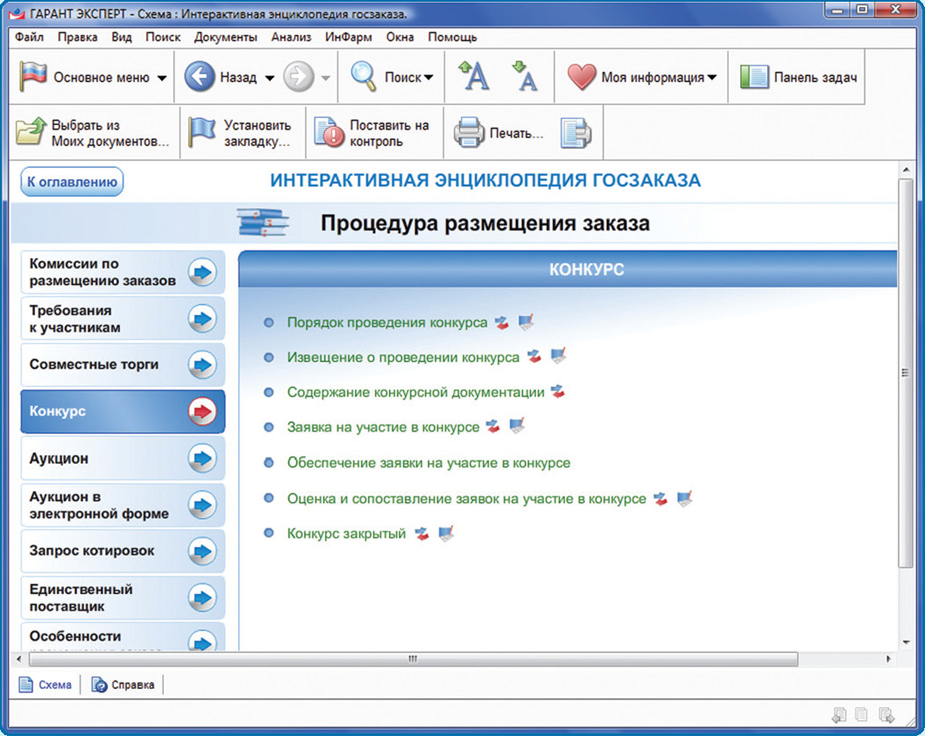Open the Моя информация dropdown

pos(712,78)
